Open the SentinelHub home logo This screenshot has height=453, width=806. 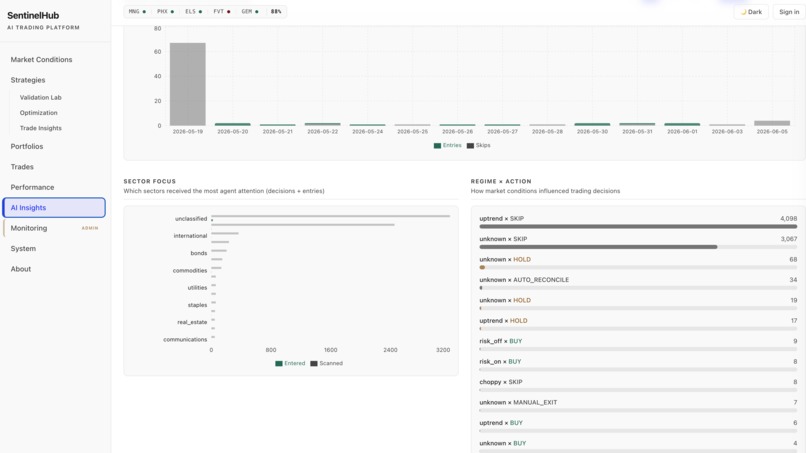click(x=33, y=15)
